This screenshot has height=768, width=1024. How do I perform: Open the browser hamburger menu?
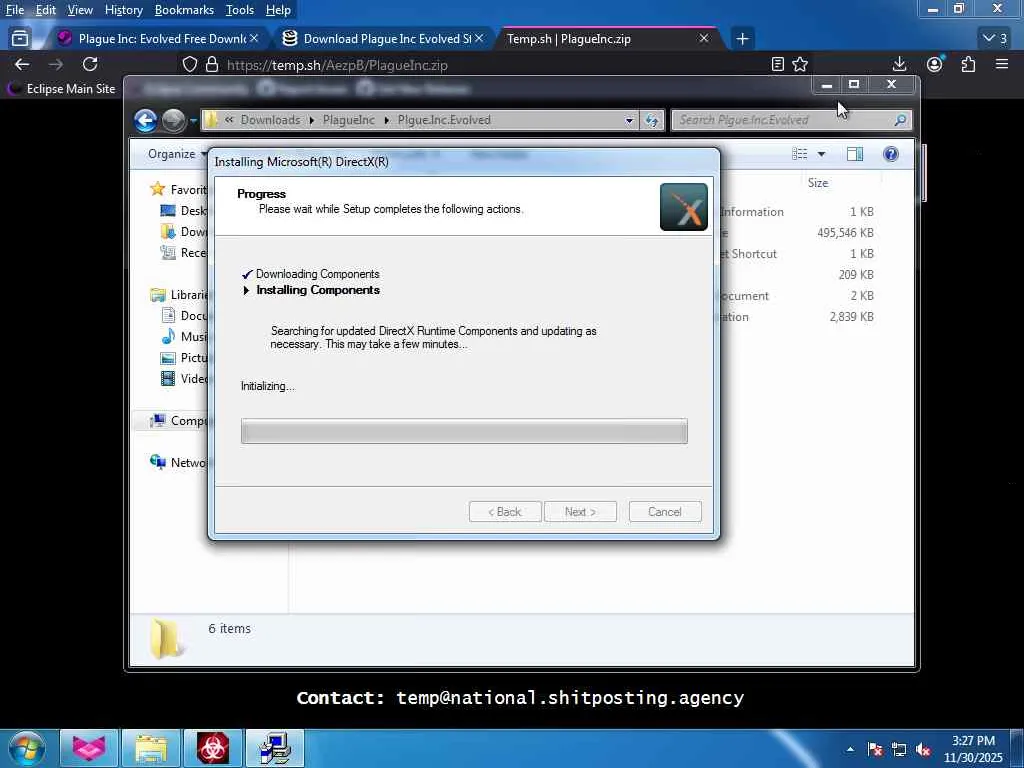click(x=1002, y=64)
